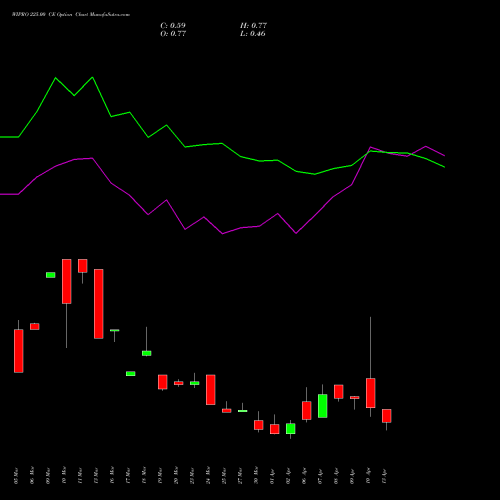
Task: Click the open value "O: 0.77"
Action: tap(173, 34)
